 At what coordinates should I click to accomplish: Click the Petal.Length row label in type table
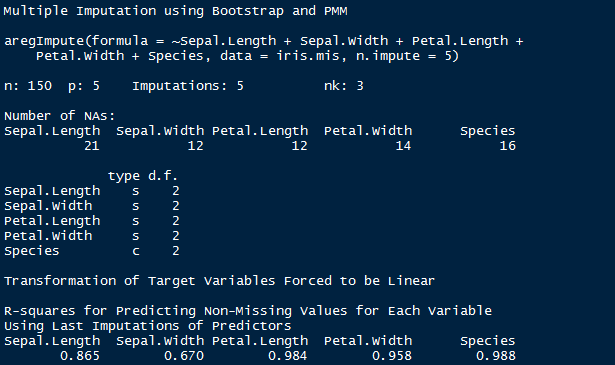pyautogui.click(x=52, y=221)
